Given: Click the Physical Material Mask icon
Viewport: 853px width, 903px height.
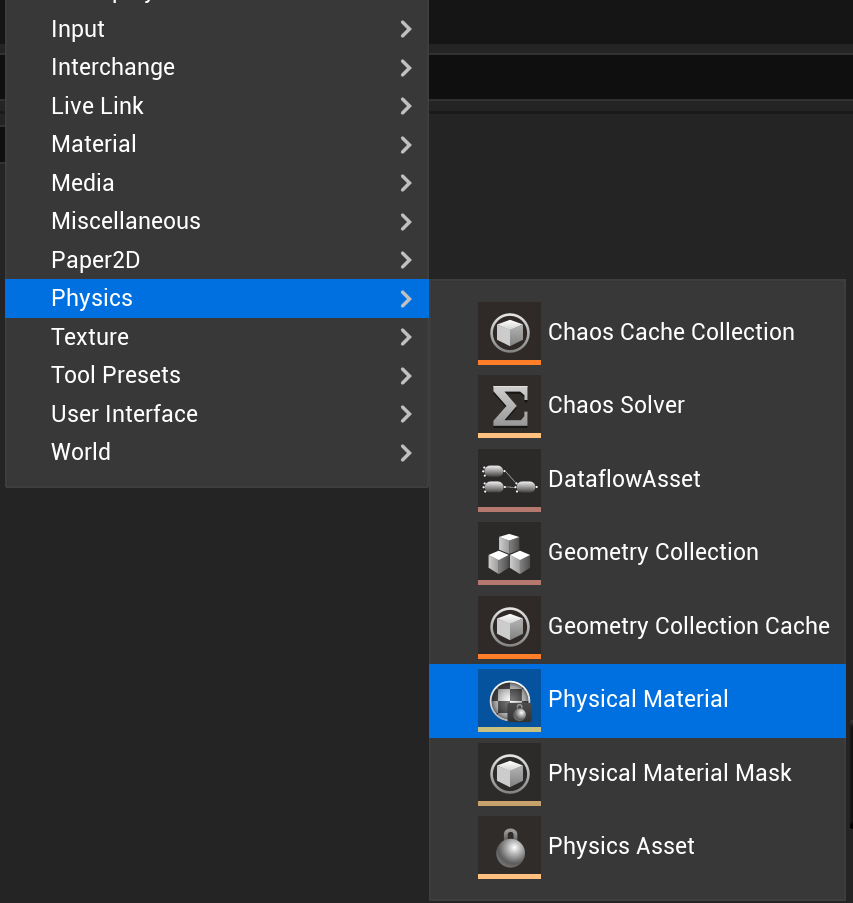Looking at the screenshot, I should [509, 773].
